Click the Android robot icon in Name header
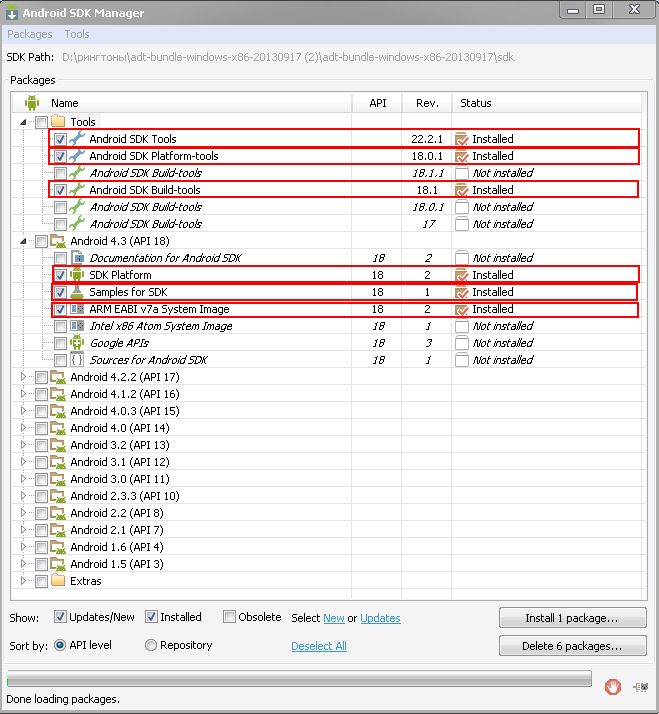Viewport: 659px width, 714px height. pos(32,103)
